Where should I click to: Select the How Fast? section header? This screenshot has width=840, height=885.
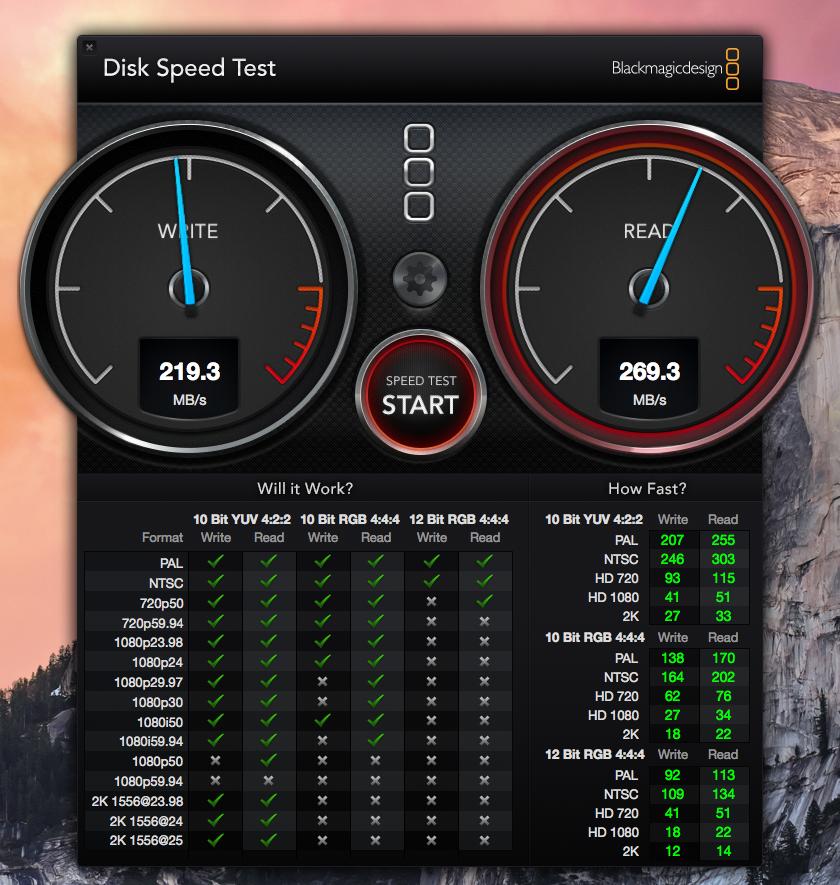point(647,488)
